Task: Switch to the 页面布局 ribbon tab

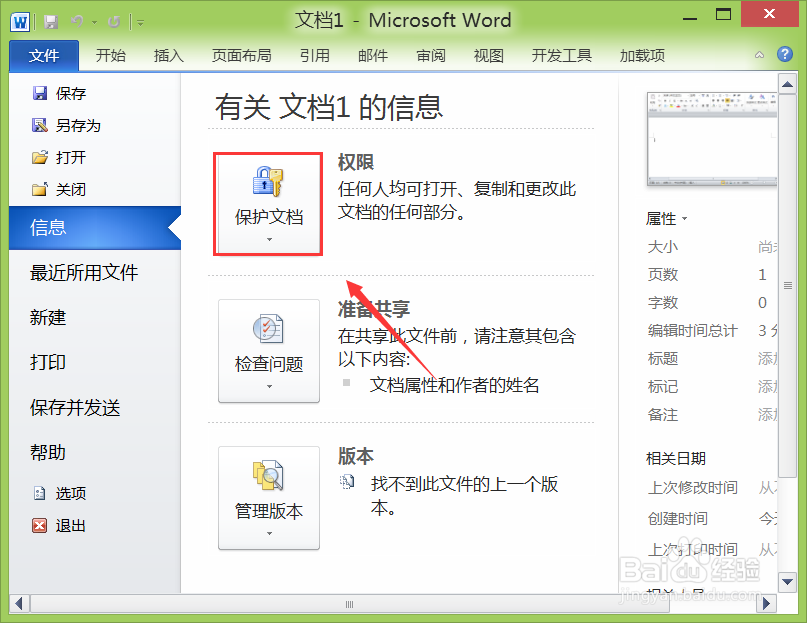Action: coord(242,56)
